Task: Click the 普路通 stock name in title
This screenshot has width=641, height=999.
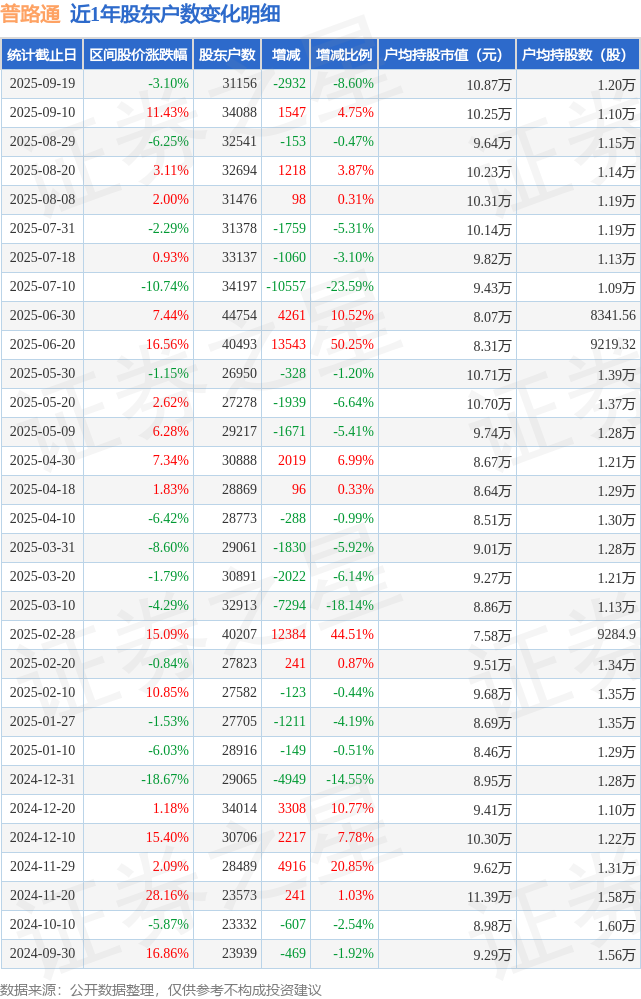Action: tap(30, 14)
